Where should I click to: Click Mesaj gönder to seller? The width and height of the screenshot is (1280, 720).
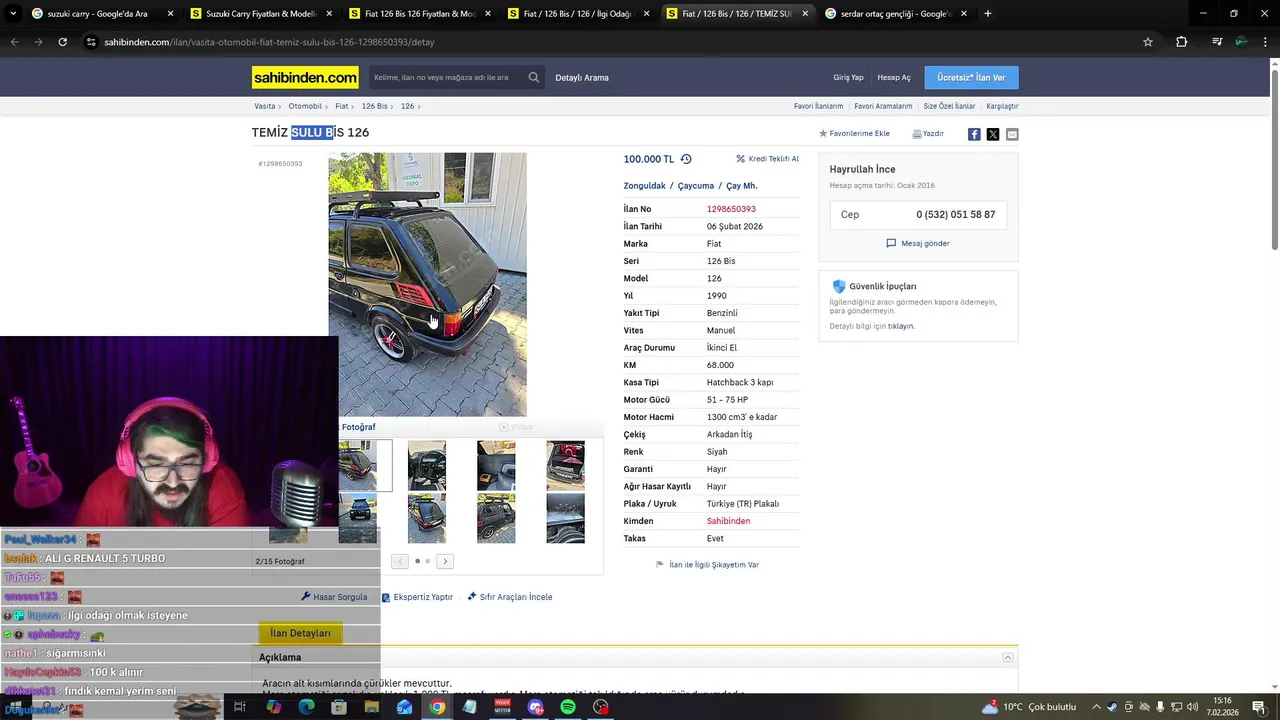pos(918,243)
